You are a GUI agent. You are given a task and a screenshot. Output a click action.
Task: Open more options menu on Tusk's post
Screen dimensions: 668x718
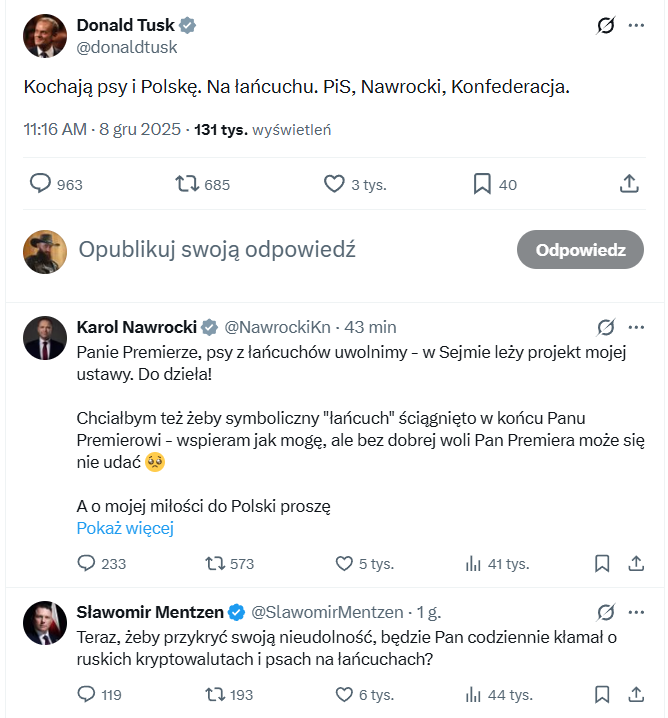pos(636,26)
